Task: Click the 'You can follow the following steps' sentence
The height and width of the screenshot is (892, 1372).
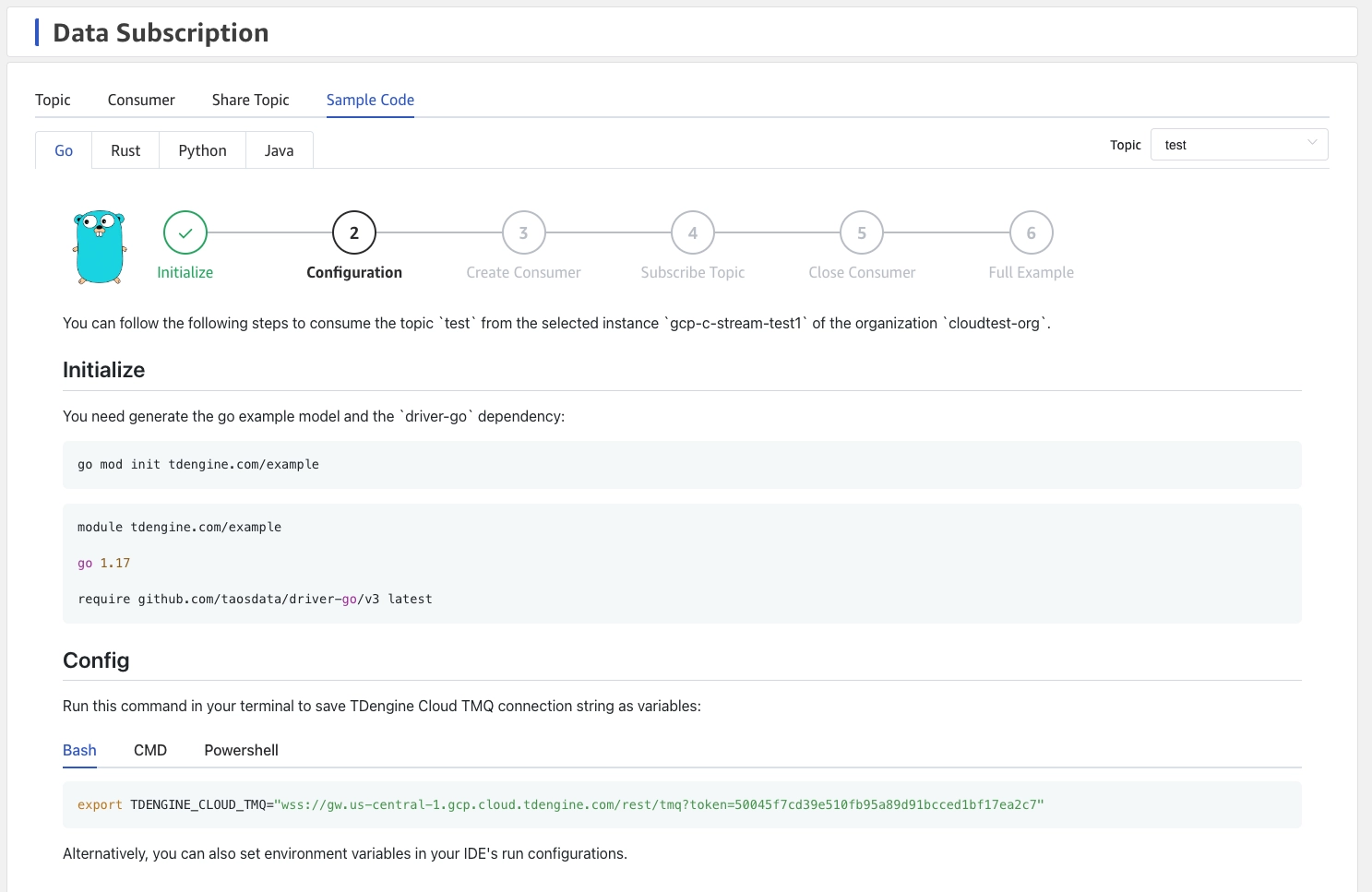Action: (x=556, y=323)
